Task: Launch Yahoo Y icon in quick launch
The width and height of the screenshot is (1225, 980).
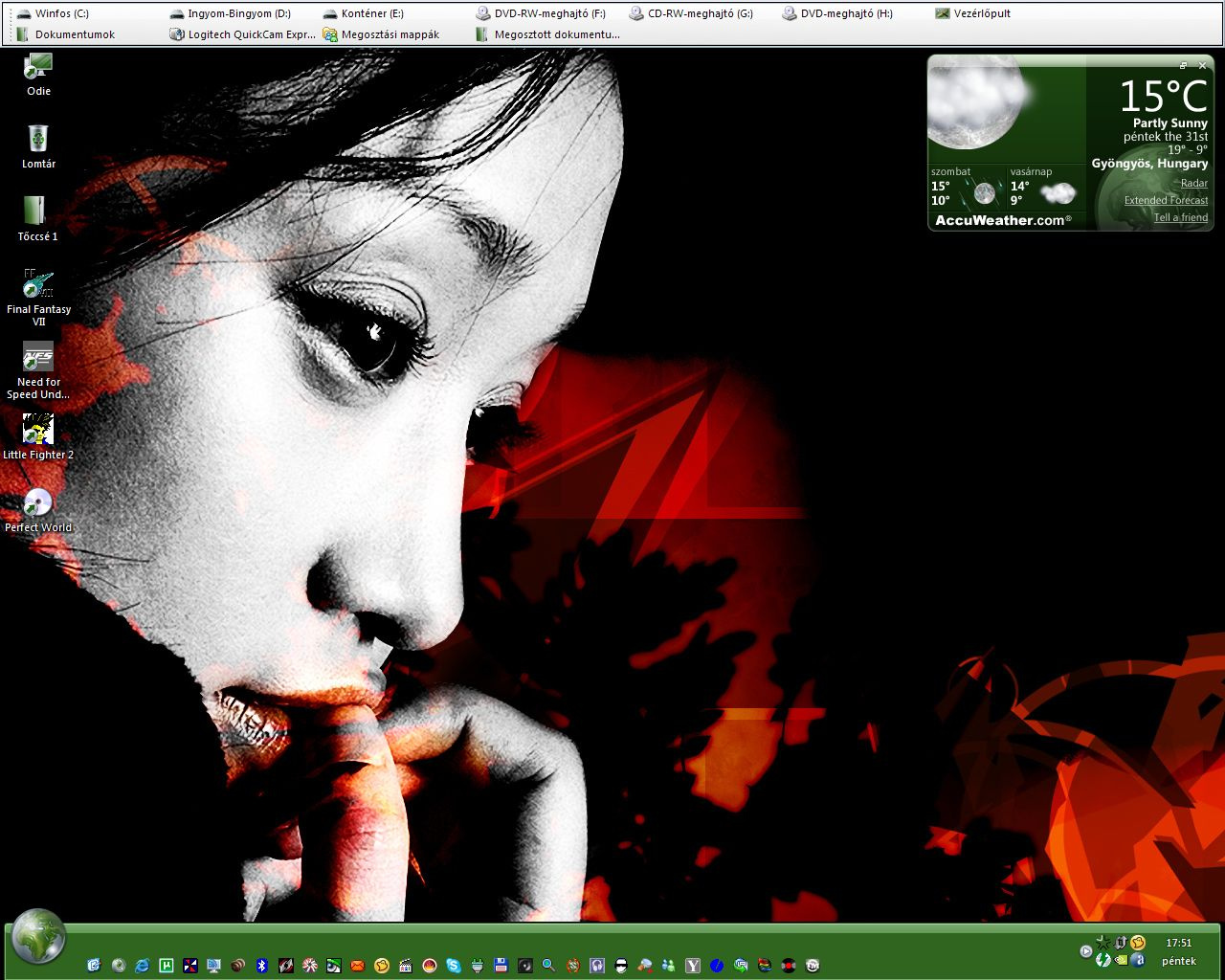Action: (693, 966)
